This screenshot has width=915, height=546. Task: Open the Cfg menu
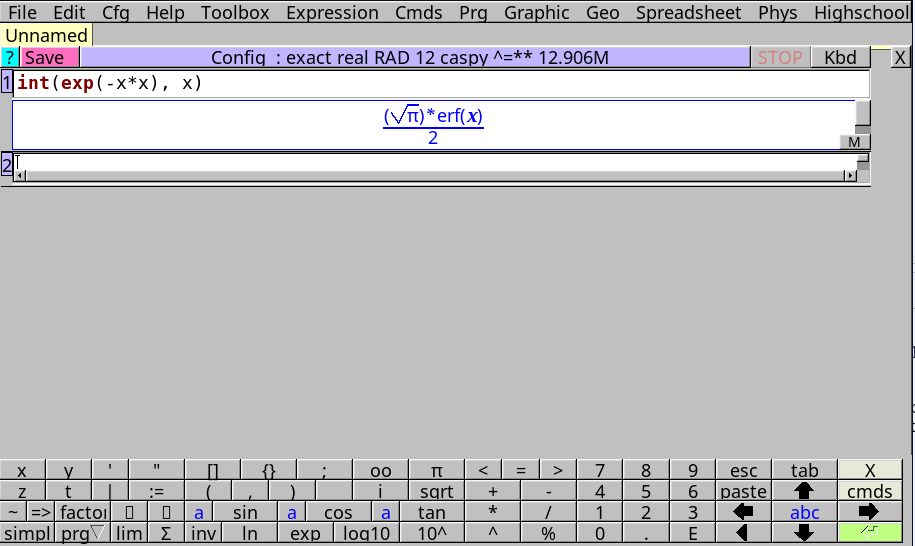116,12
